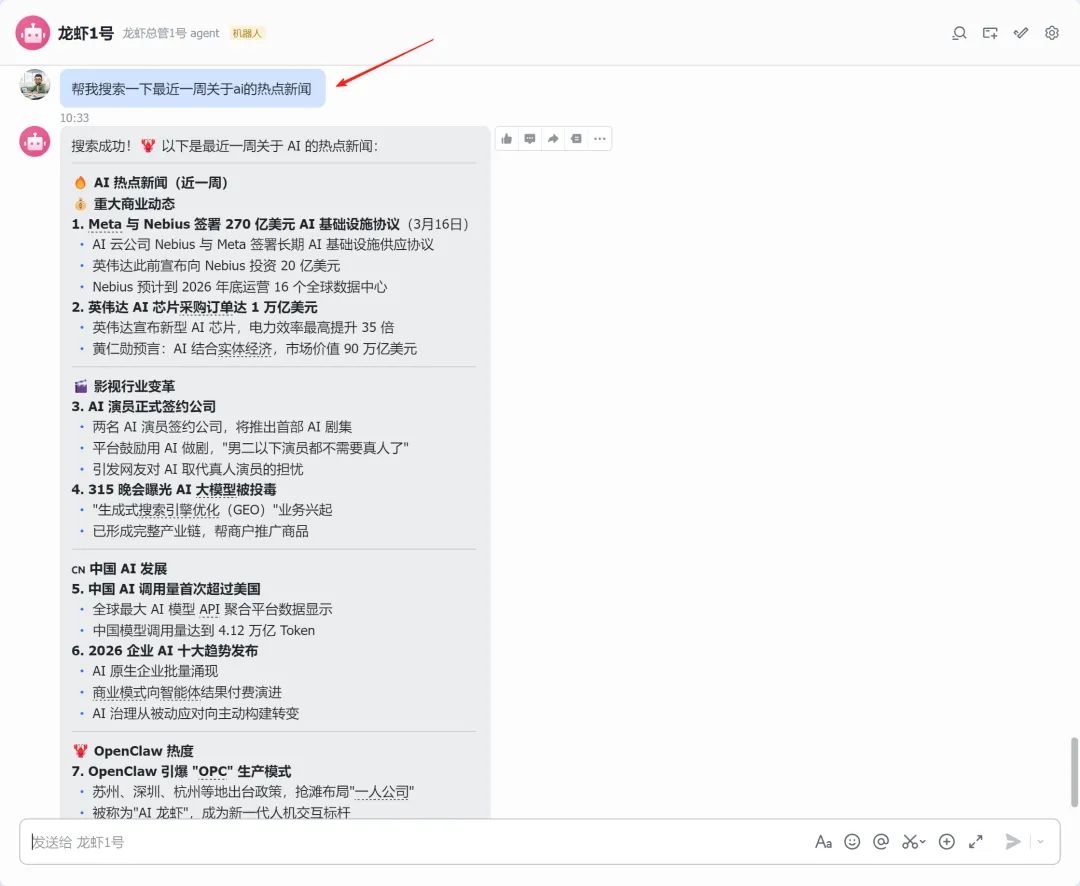This screenshot has height=886, width=1080.
Task: Click item 5. 中国 AI 调用量首次超过美国
Action: pyautogui.click(x=166, y=589)
